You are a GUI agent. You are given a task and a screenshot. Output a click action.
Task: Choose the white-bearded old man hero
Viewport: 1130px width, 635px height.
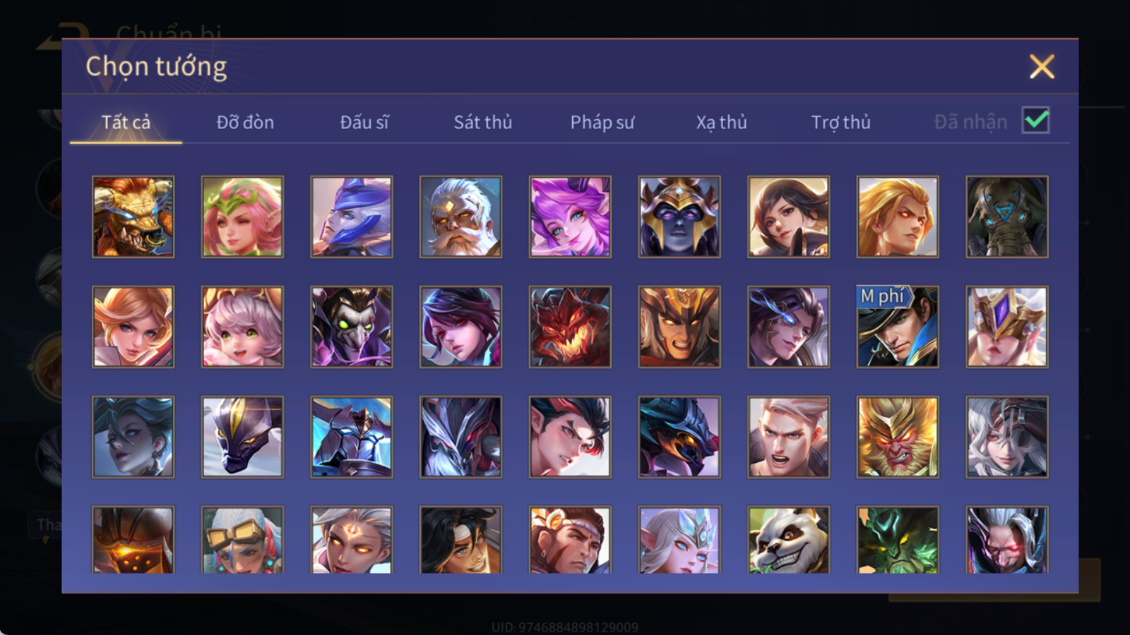[x=461, y=217]
